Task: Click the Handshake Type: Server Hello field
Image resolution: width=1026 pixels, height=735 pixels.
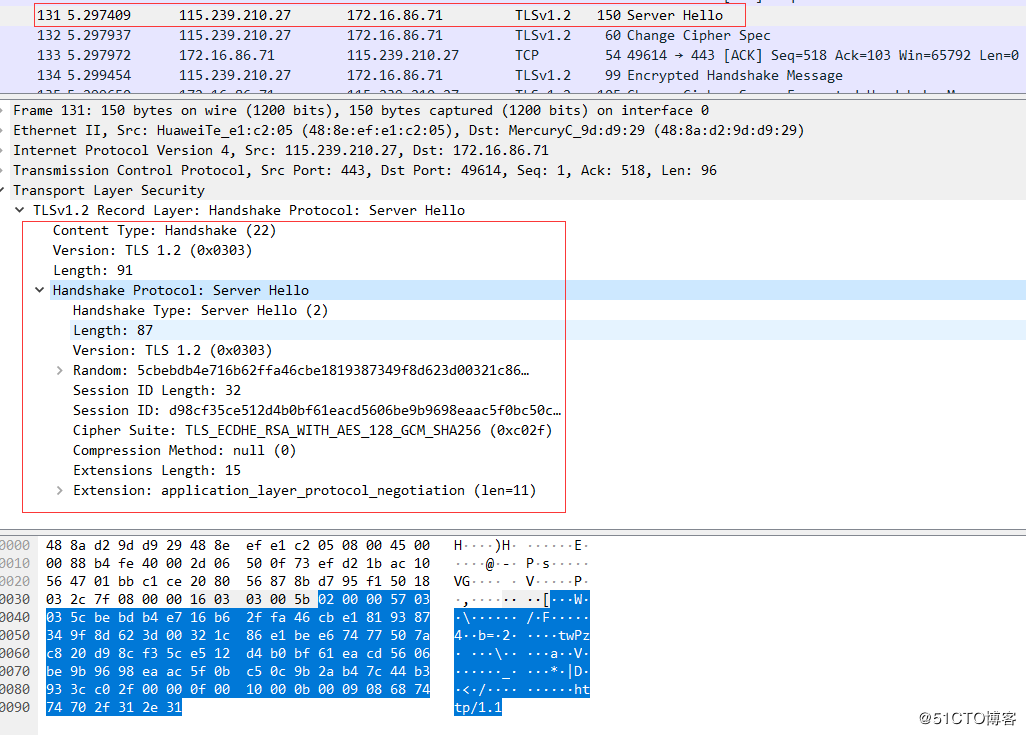Action: point(200,310)
